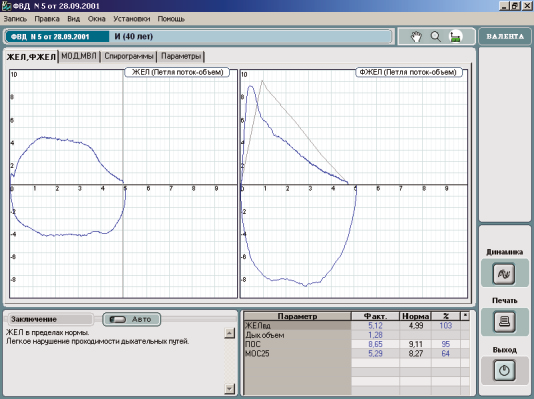
Task: Select the МОС25 parameter row
Action: [x=357, y=353]
